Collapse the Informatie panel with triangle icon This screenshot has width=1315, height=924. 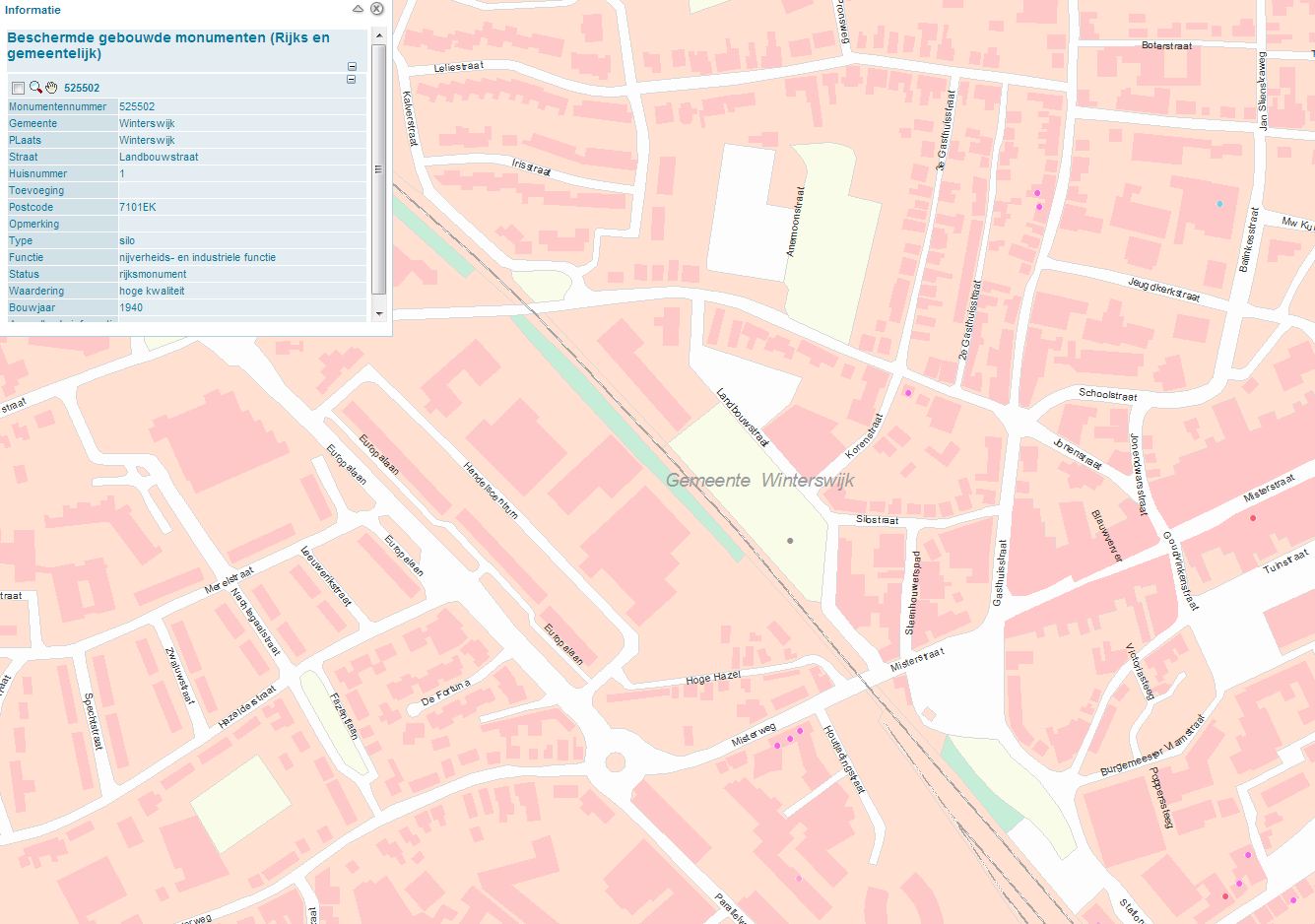(x=359, y=9)
